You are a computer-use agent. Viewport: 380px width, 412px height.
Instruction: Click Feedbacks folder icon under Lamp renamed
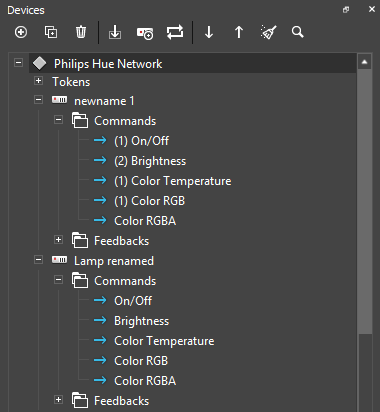(80, 400)
